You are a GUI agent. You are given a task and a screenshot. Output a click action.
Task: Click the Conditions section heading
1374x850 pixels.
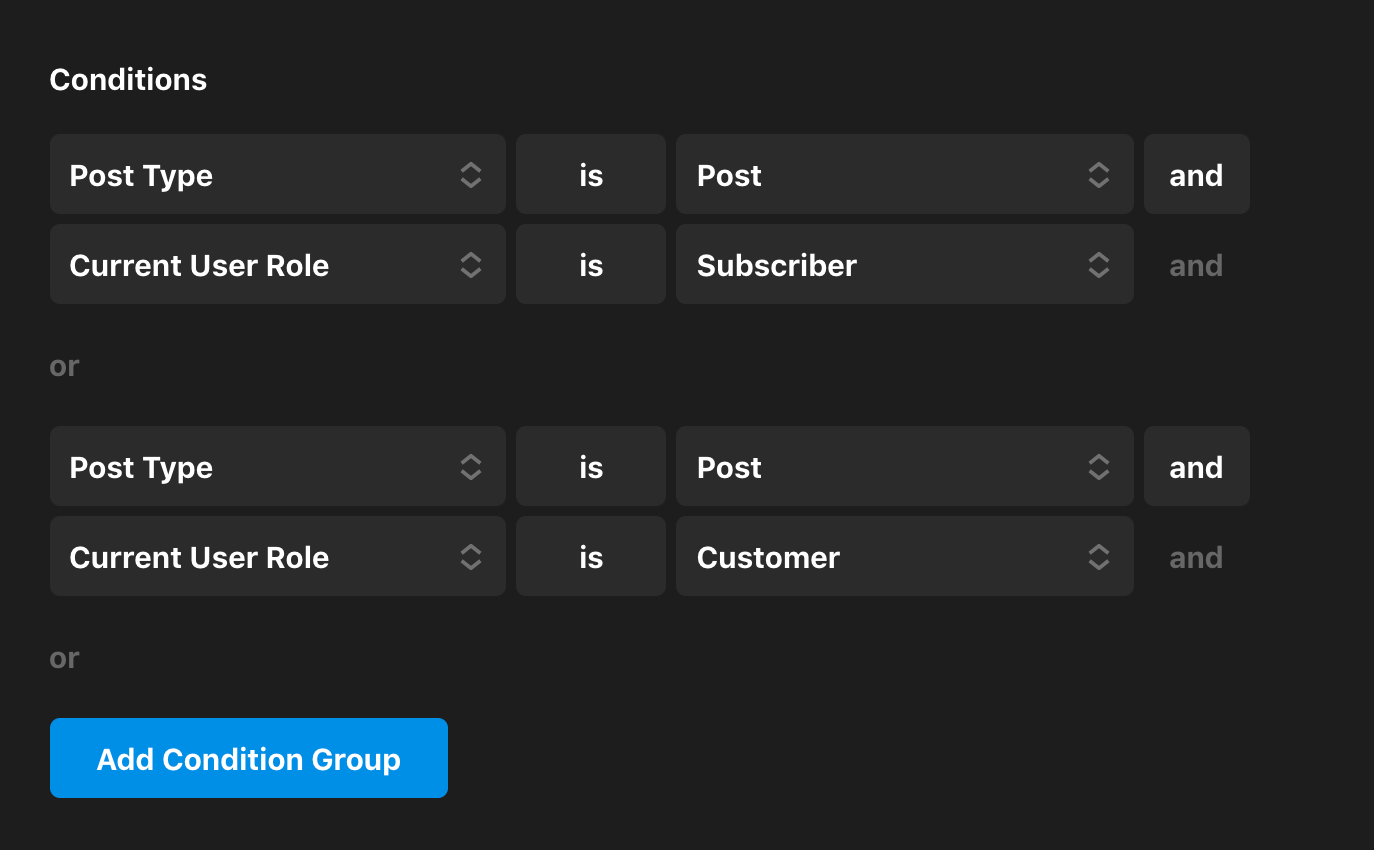point(128,80)
